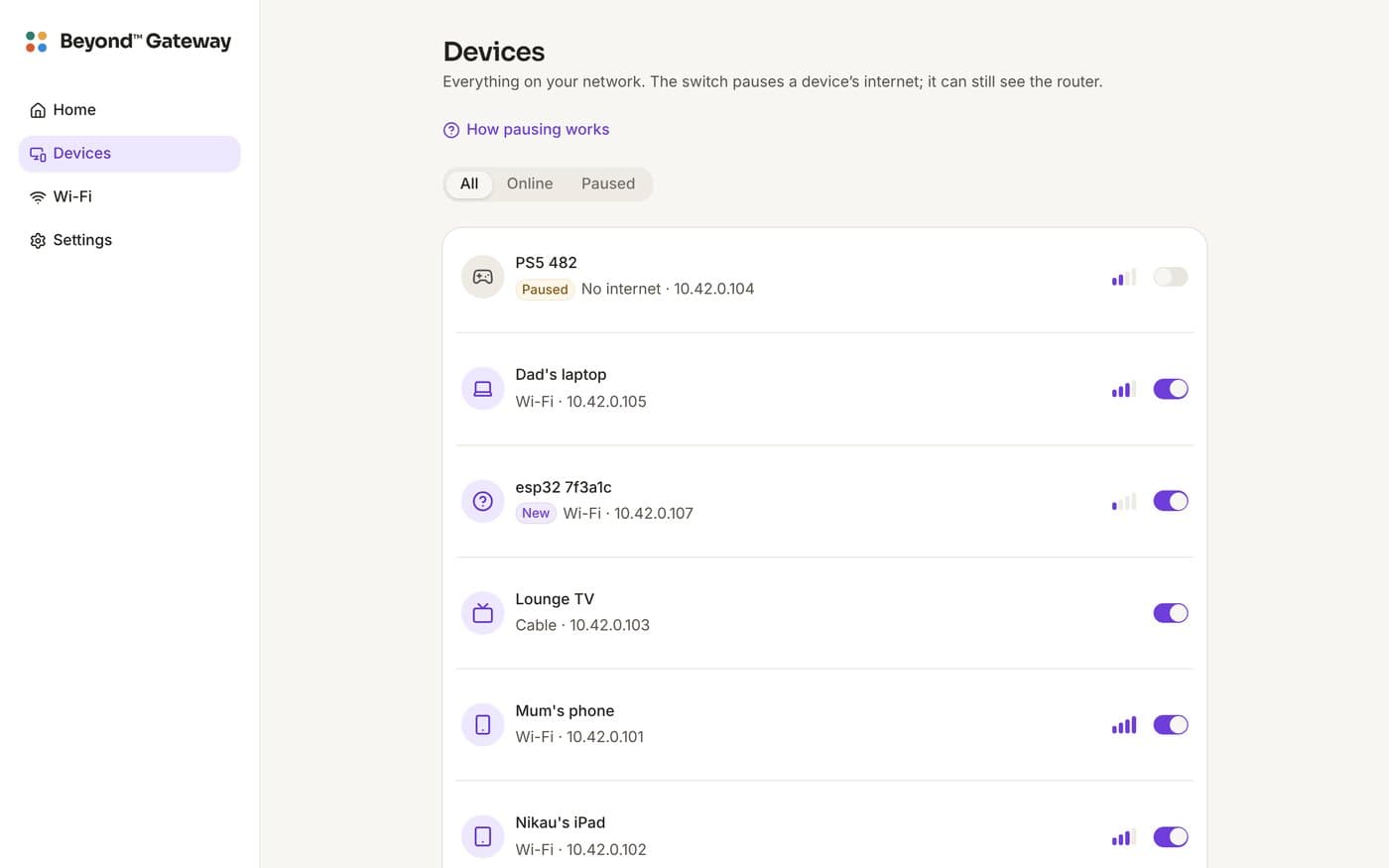Click the tablet icon for Nikau's iPad

point(483,837)
